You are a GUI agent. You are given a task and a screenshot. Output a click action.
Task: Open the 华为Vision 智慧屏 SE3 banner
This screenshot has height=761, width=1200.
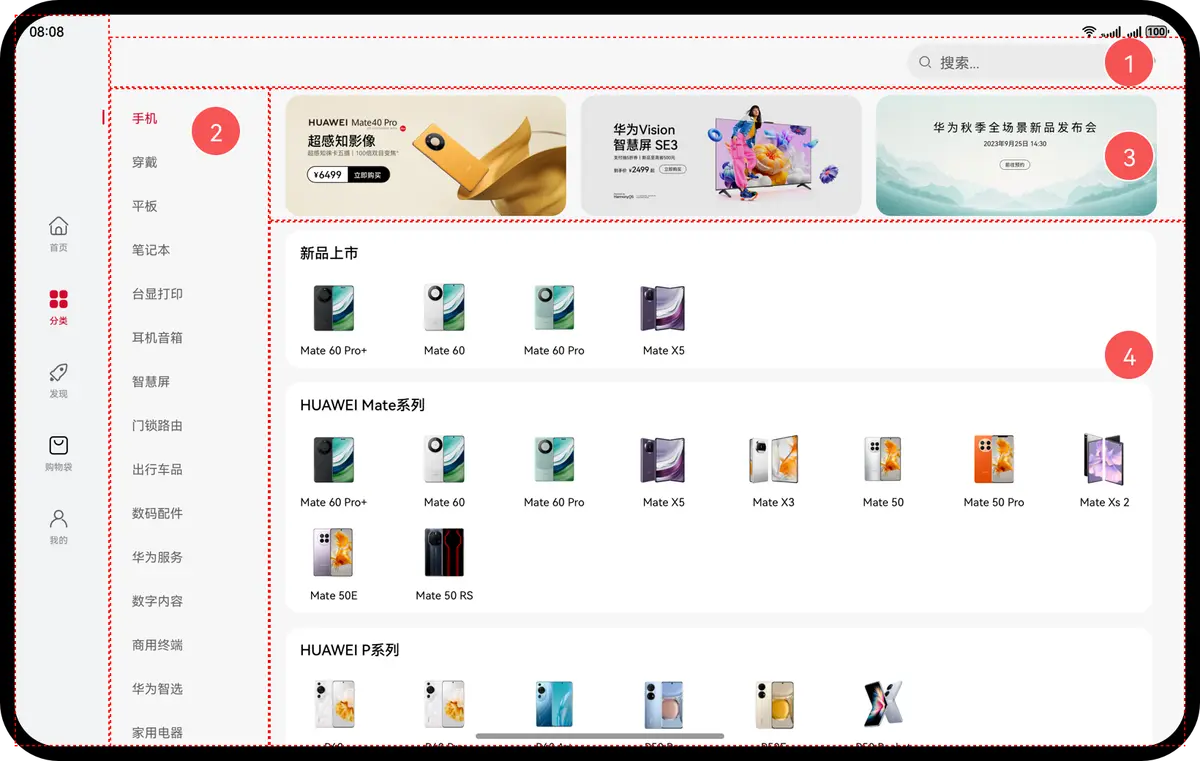[721, 155]
